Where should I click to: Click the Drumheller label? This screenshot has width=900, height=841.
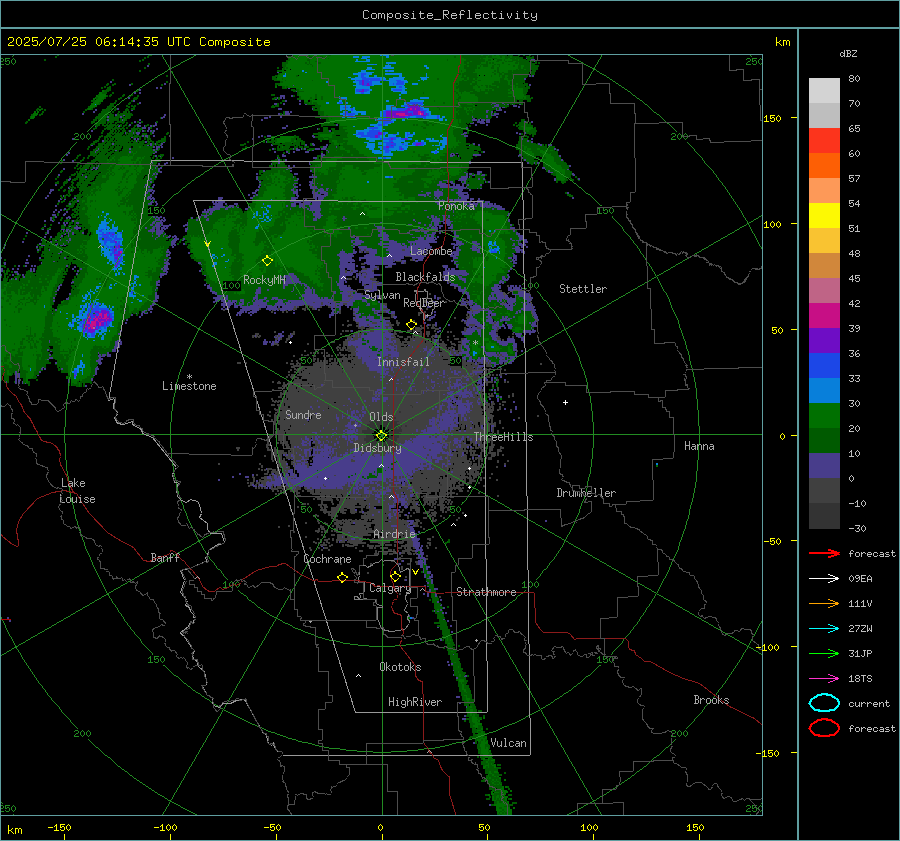(586, 493)
